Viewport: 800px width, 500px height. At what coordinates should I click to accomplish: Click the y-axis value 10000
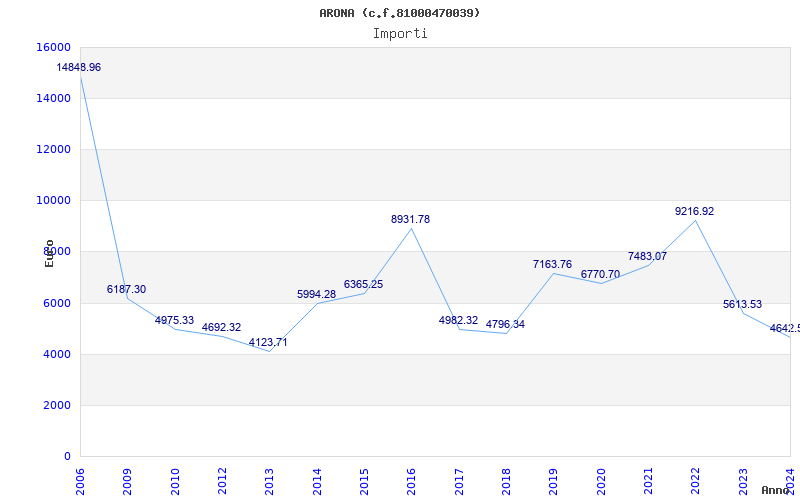coord(54,201)
